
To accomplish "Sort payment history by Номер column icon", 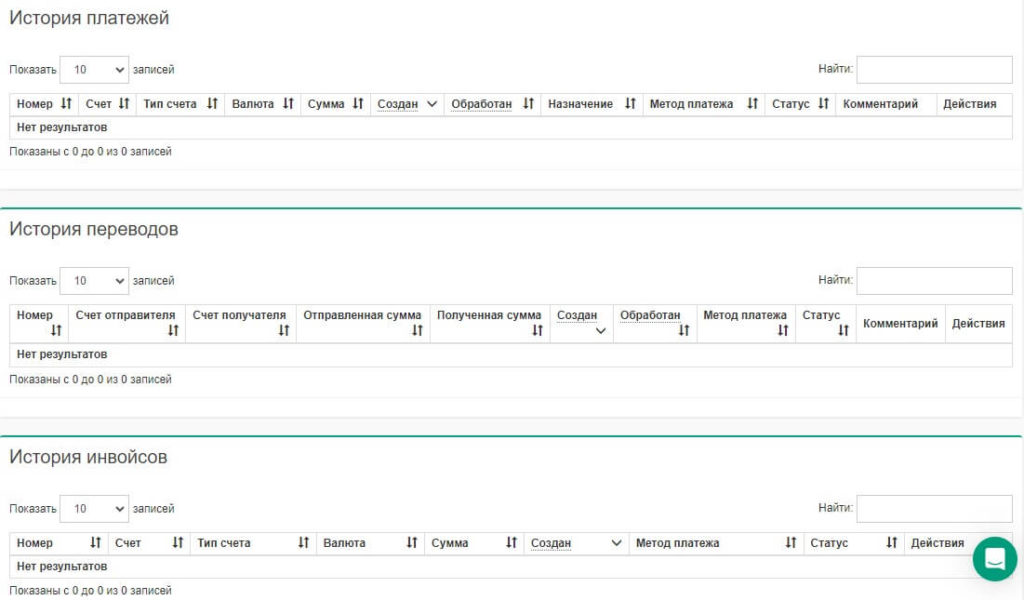I will coord(66,104).
